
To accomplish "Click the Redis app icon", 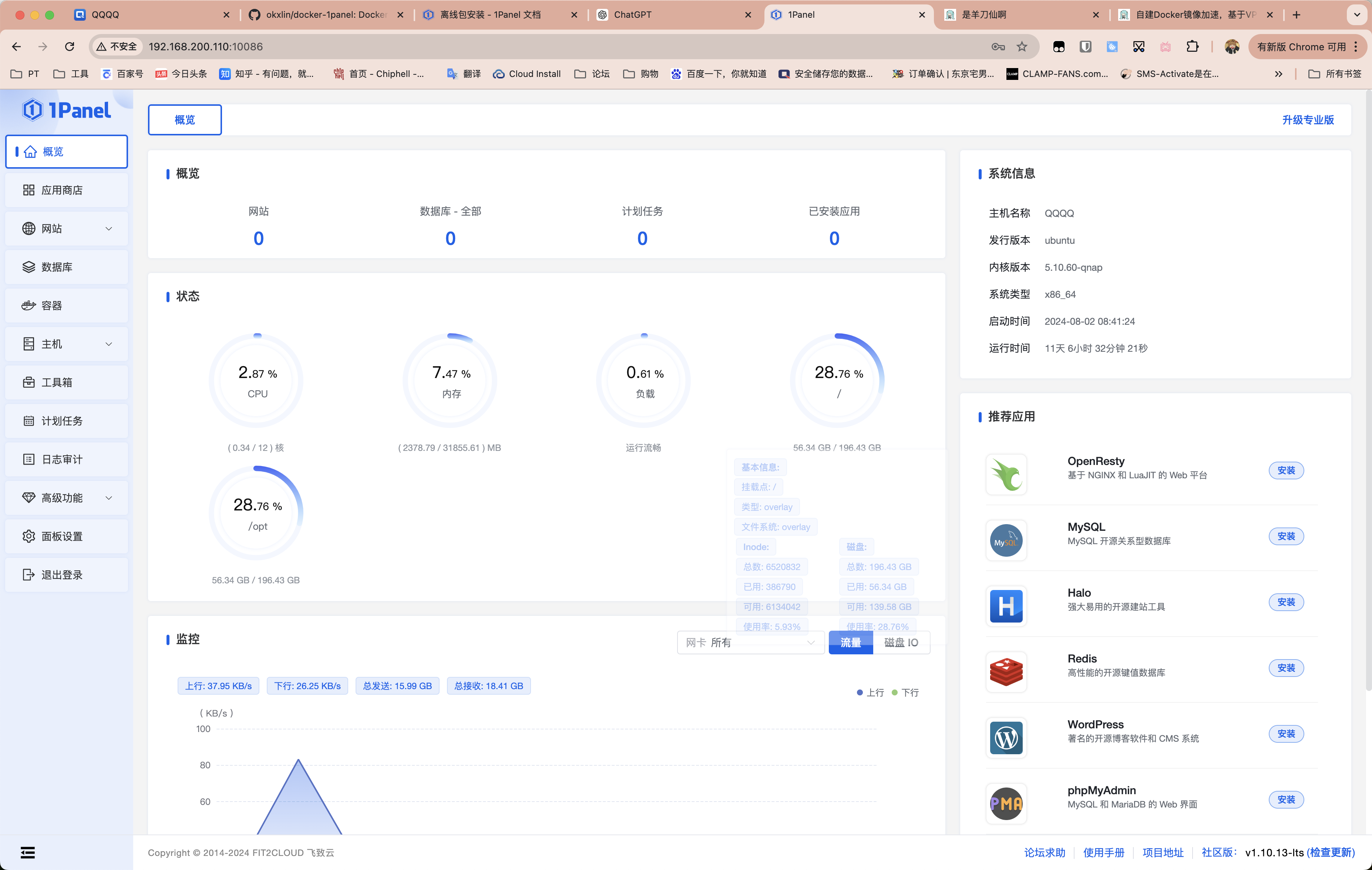I will click(1006, 672).
